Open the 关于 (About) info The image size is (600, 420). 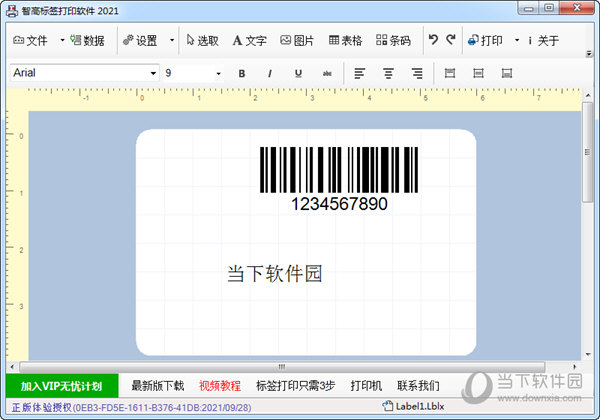pyautogui.click(x=543, y=40)
